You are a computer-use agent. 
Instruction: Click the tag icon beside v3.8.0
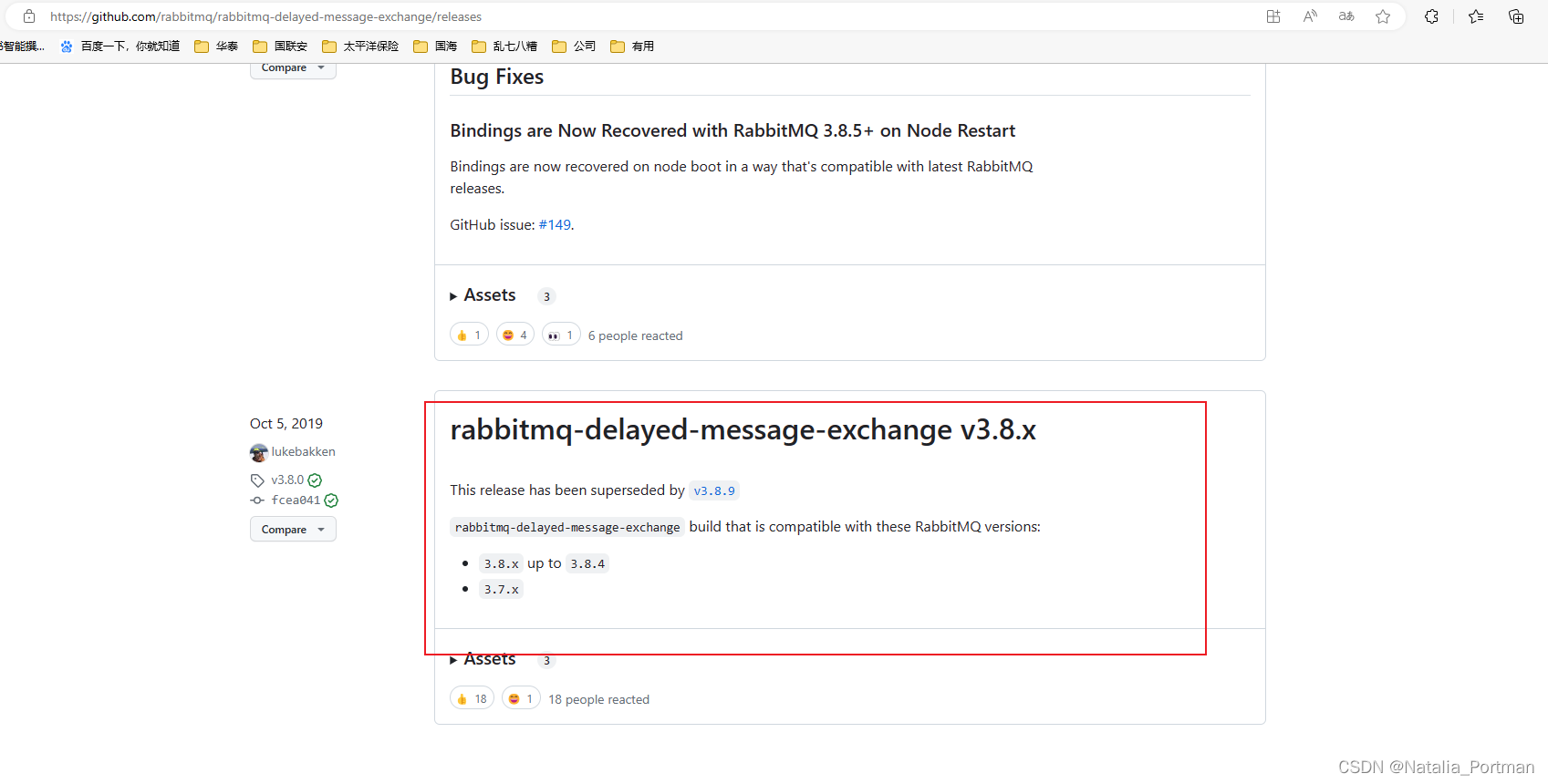(257, 480)
